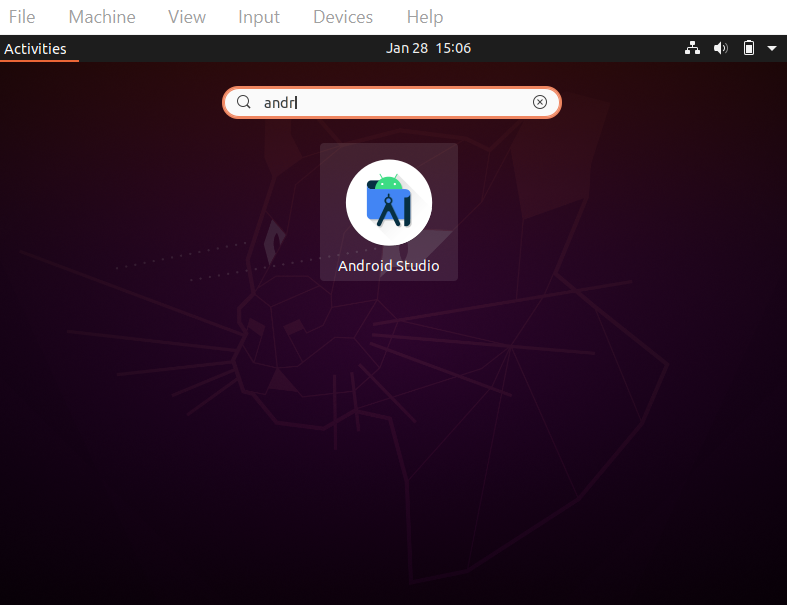The width and height of the screenshot is (787, 605).
Task: Open the Devices menu
Action: point(343,17)
